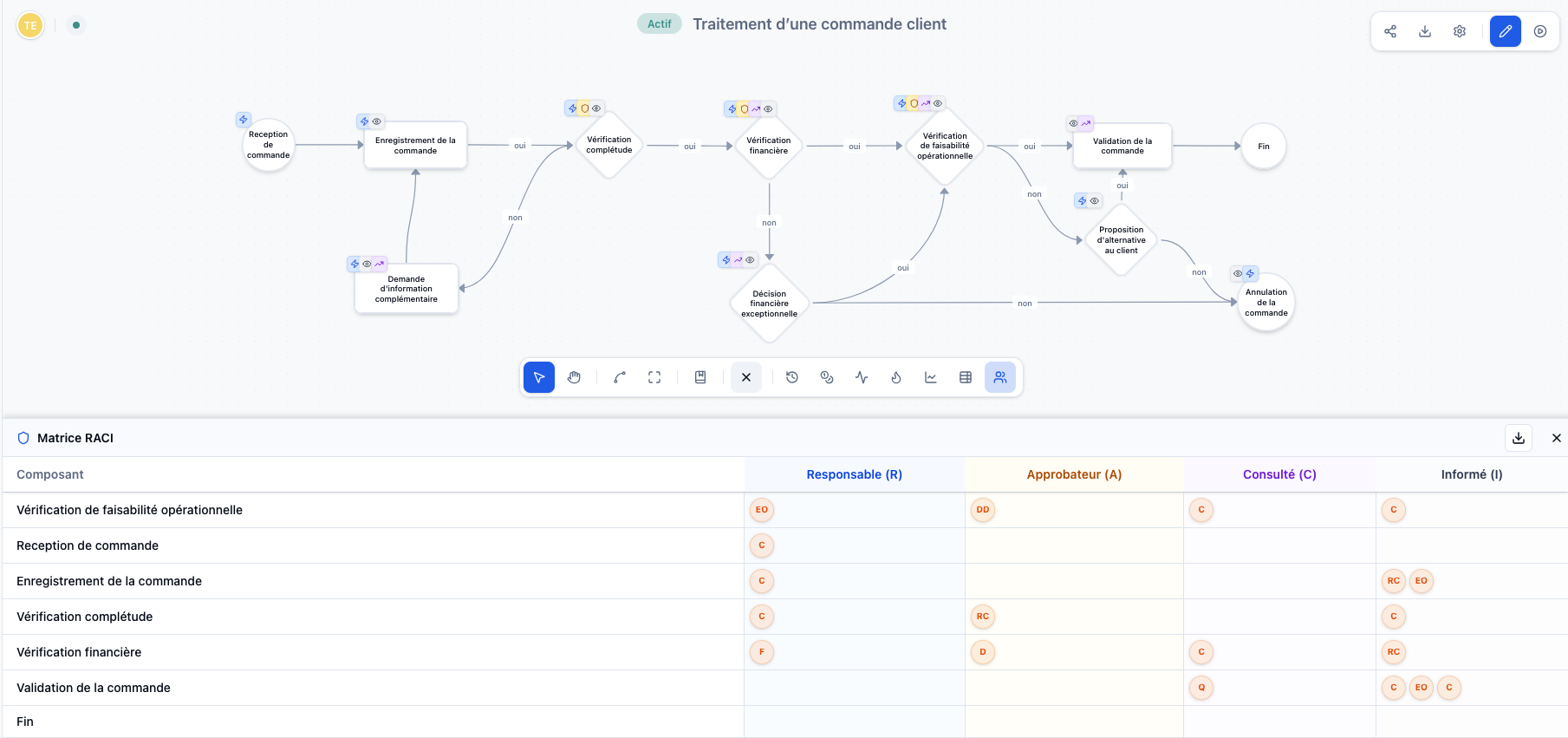Select the pointer selection tool
This screenshot has width=1568, height=738.
coord(538,377)
